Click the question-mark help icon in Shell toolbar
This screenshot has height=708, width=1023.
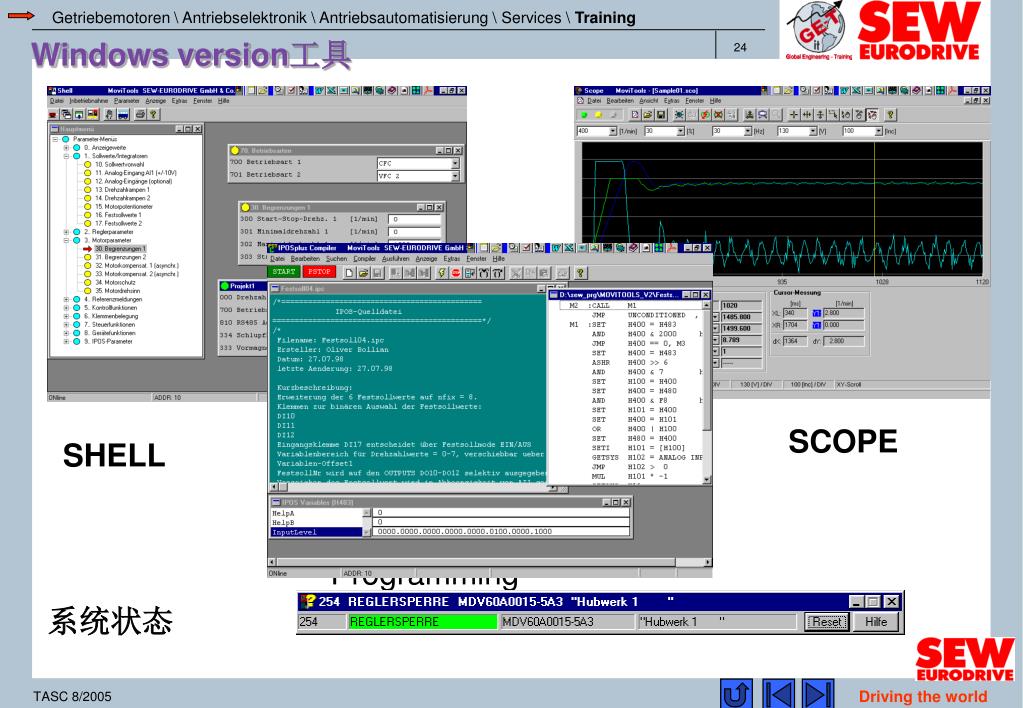tap(153, 114)
